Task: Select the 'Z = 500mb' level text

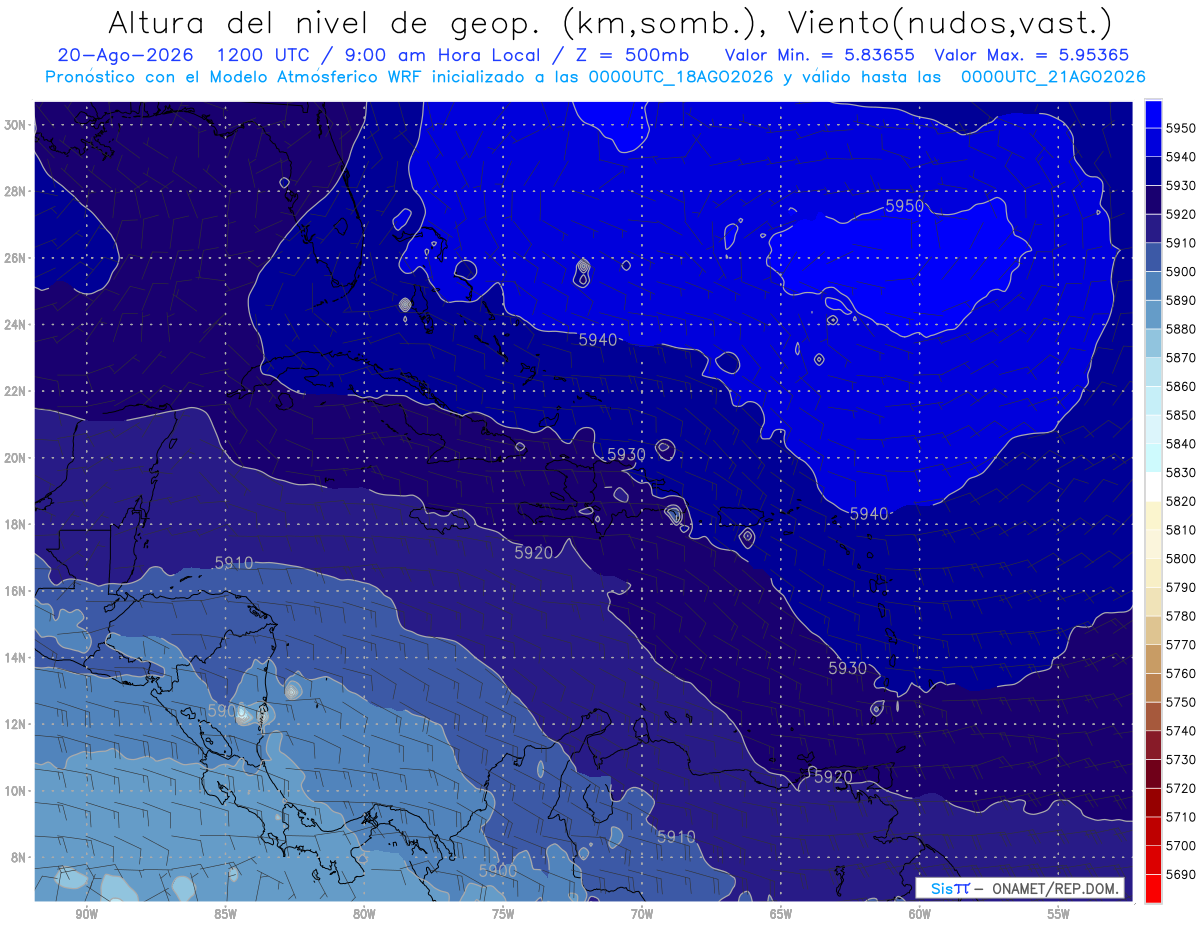Action: [631, 55]
